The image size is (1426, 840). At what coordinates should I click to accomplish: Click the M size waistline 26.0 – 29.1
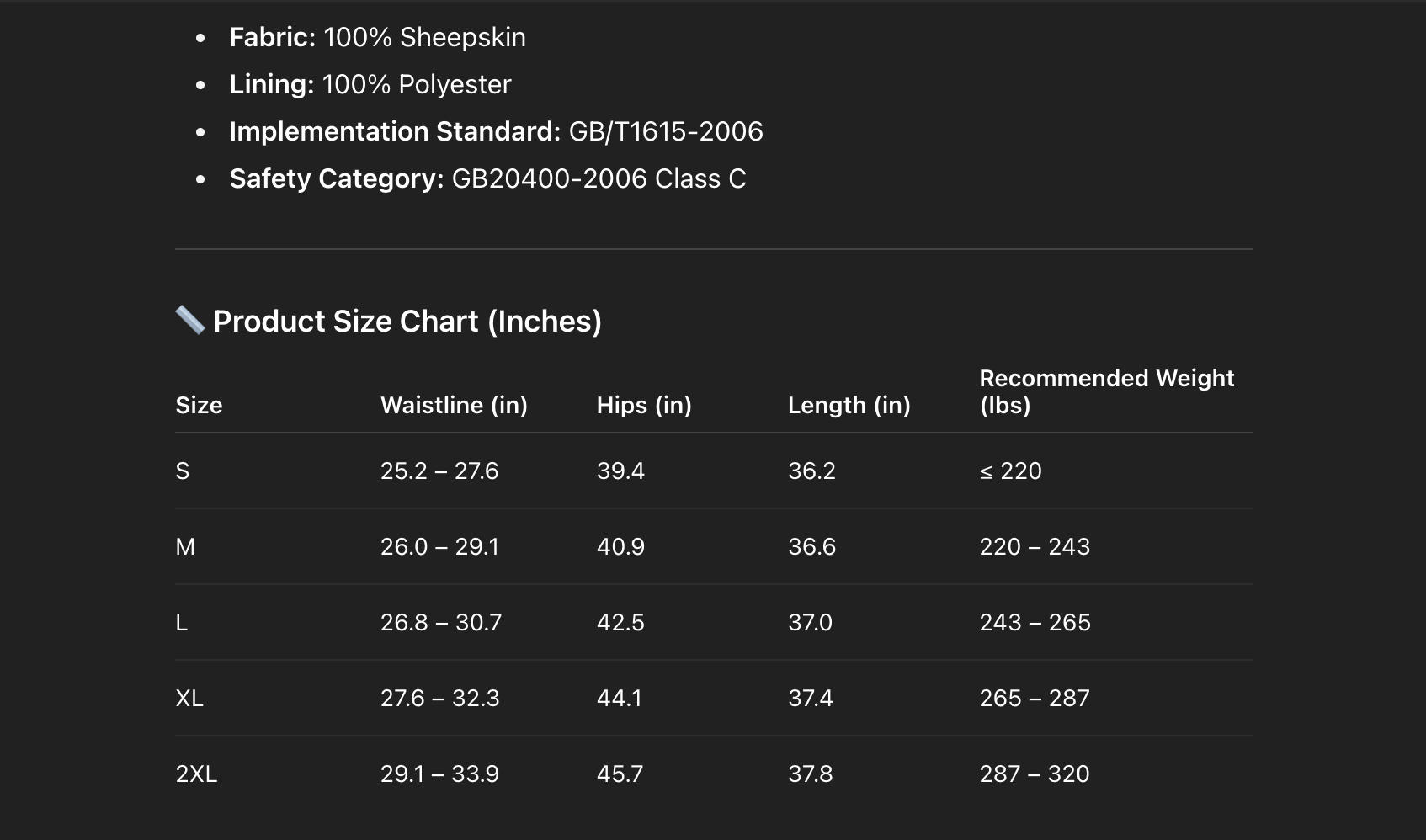tap(439, 547)
